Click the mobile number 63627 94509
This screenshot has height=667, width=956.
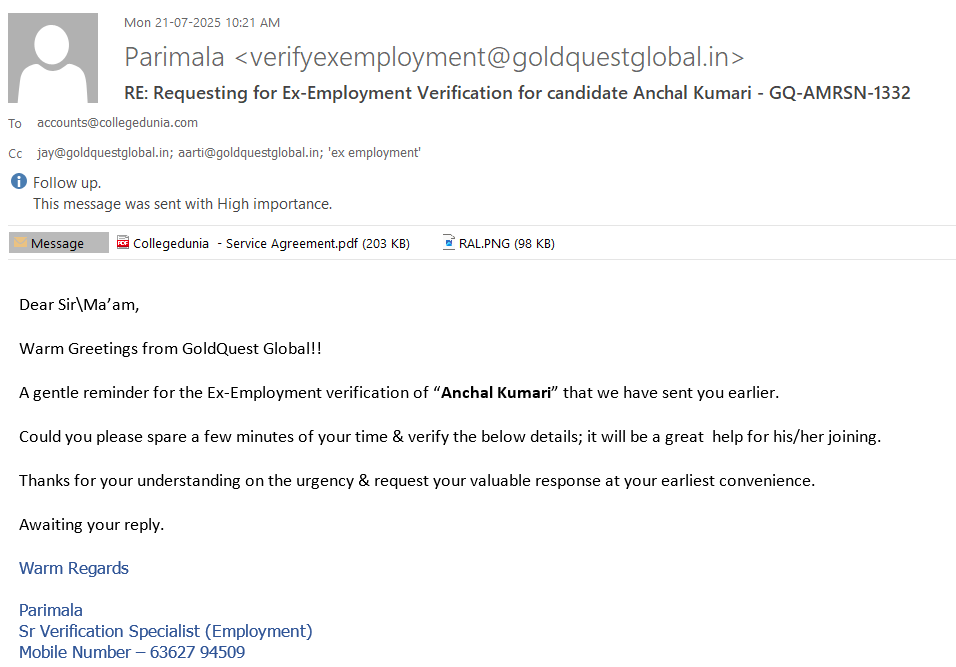pyautogui.click(x=197, y=653)
